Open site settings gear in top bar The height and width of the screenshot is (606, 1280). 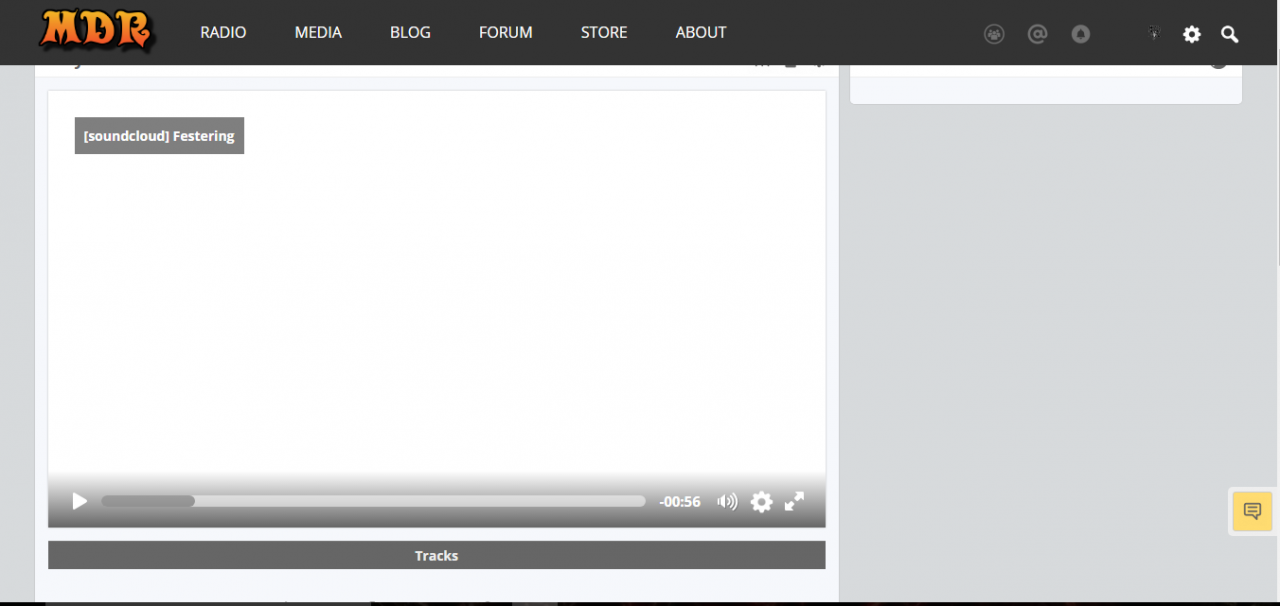pyautogui.click(x=1191, y=34)
